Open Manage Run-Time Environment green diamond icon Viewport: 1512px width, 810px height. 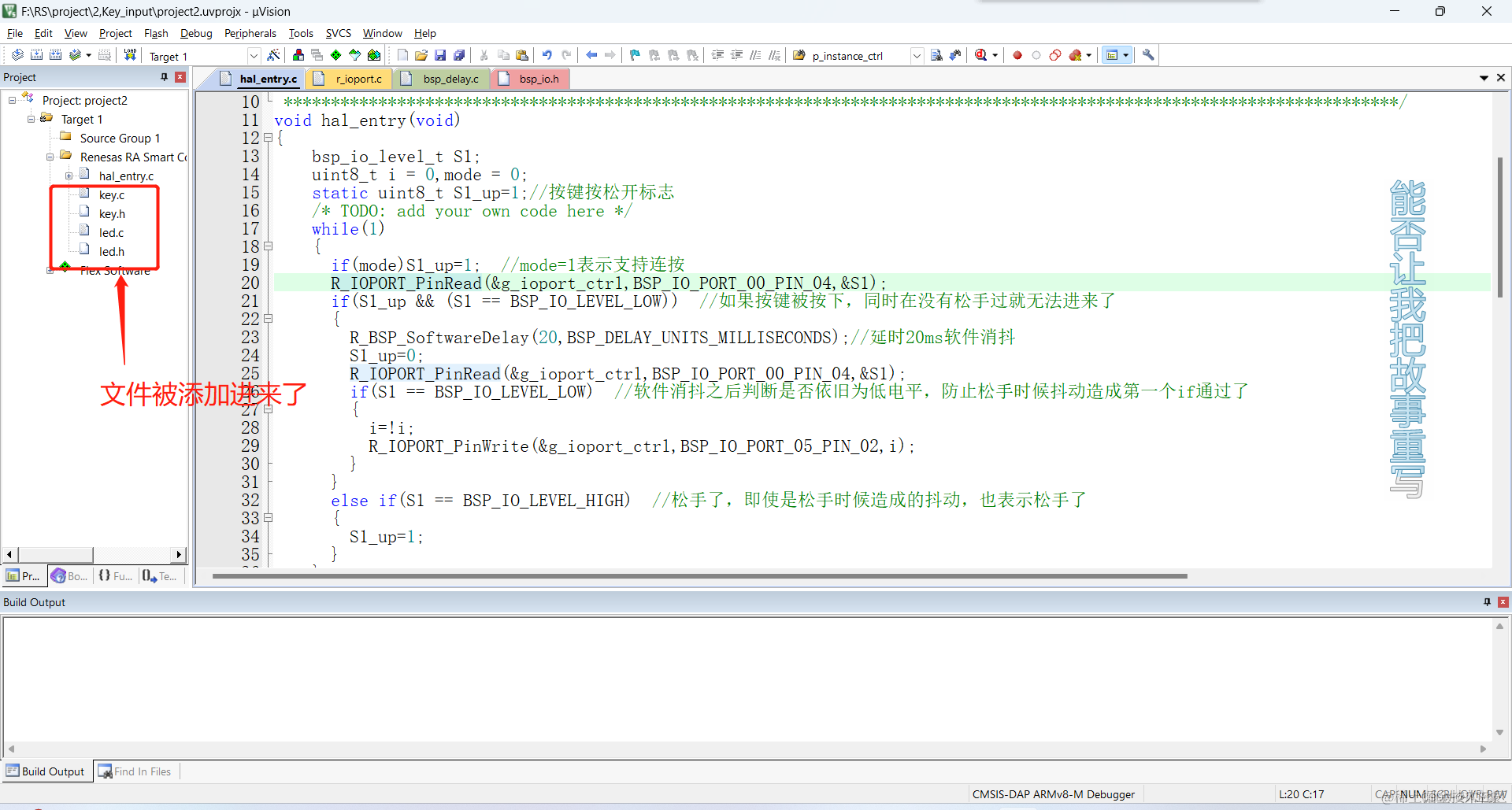click(x=336, y=55)
